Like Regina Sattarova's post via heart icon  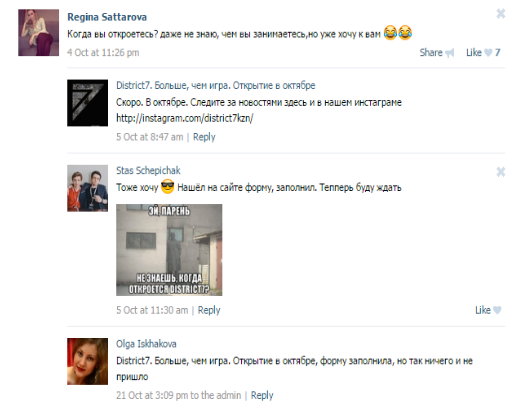488,52
